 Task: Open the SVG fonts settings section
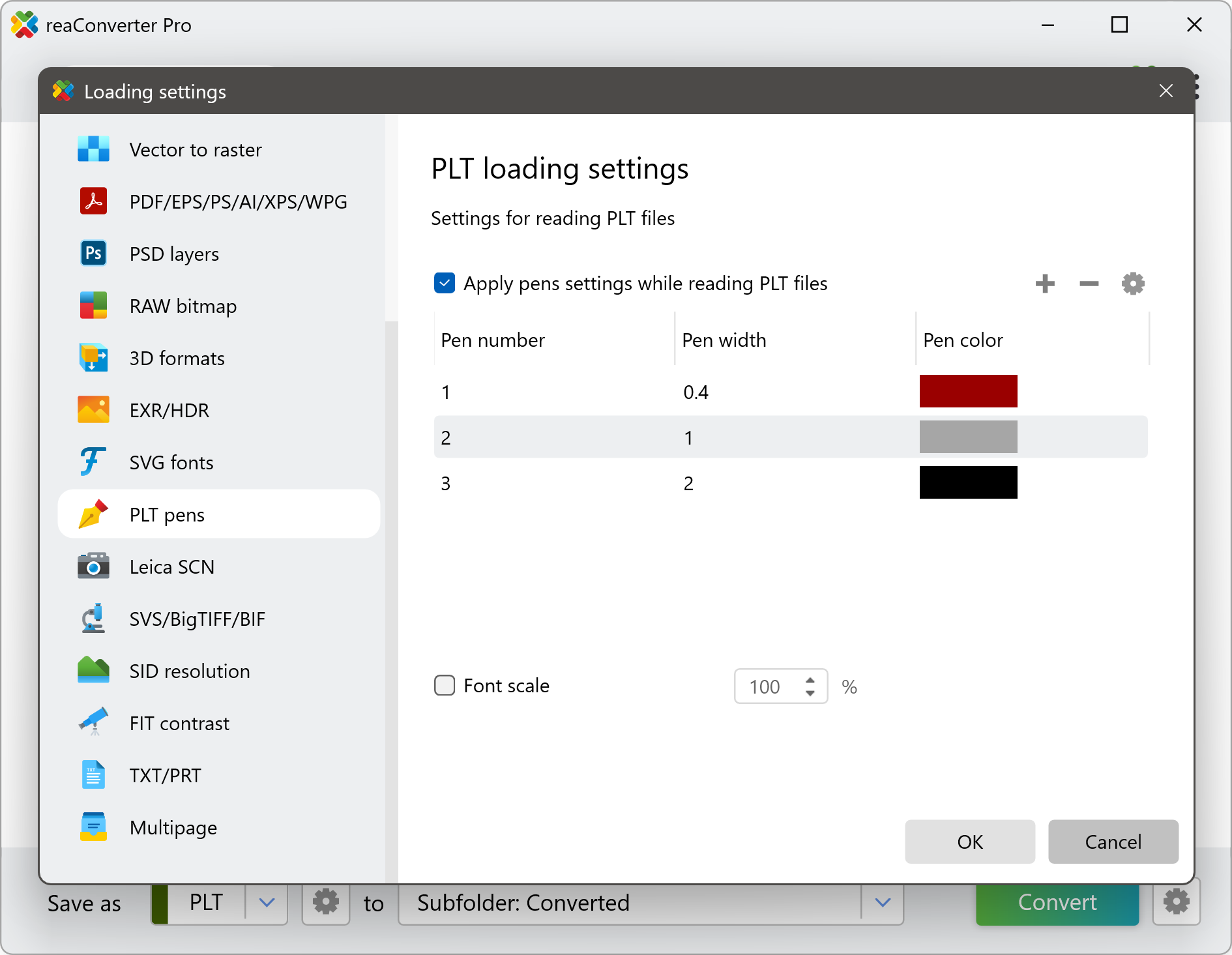tap(171, 463)
